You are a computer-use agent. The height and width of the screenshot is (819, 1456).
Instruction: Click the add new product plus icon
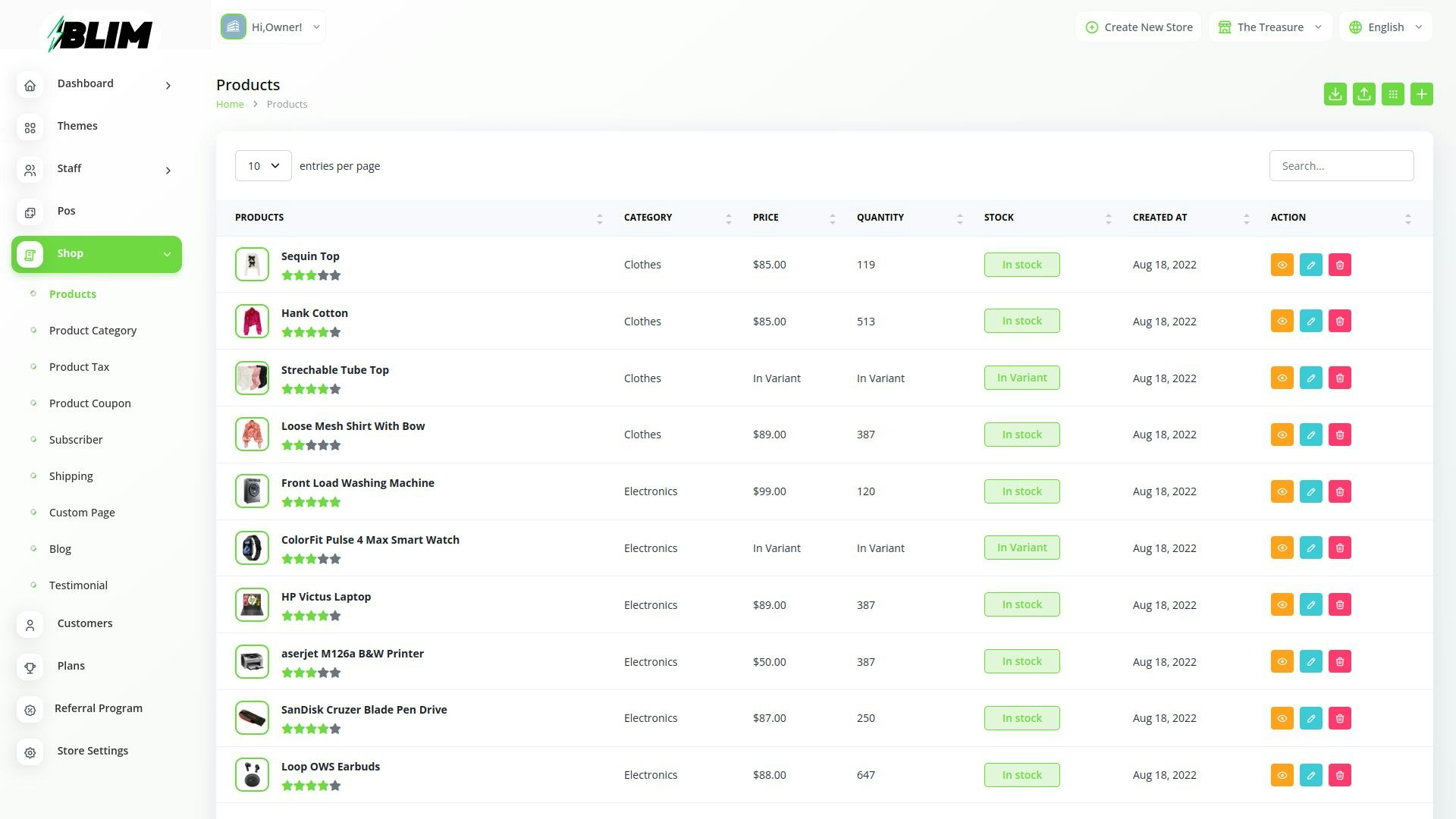(1422, 94)
